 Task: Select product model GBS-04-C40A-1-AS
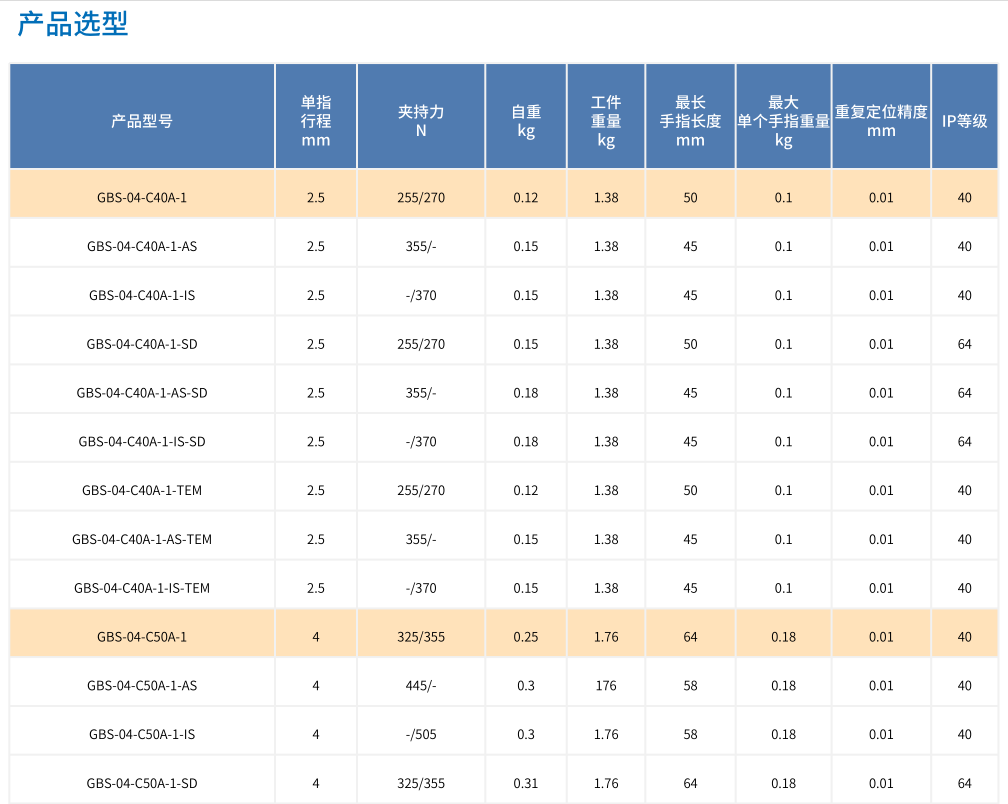[142, 247]
